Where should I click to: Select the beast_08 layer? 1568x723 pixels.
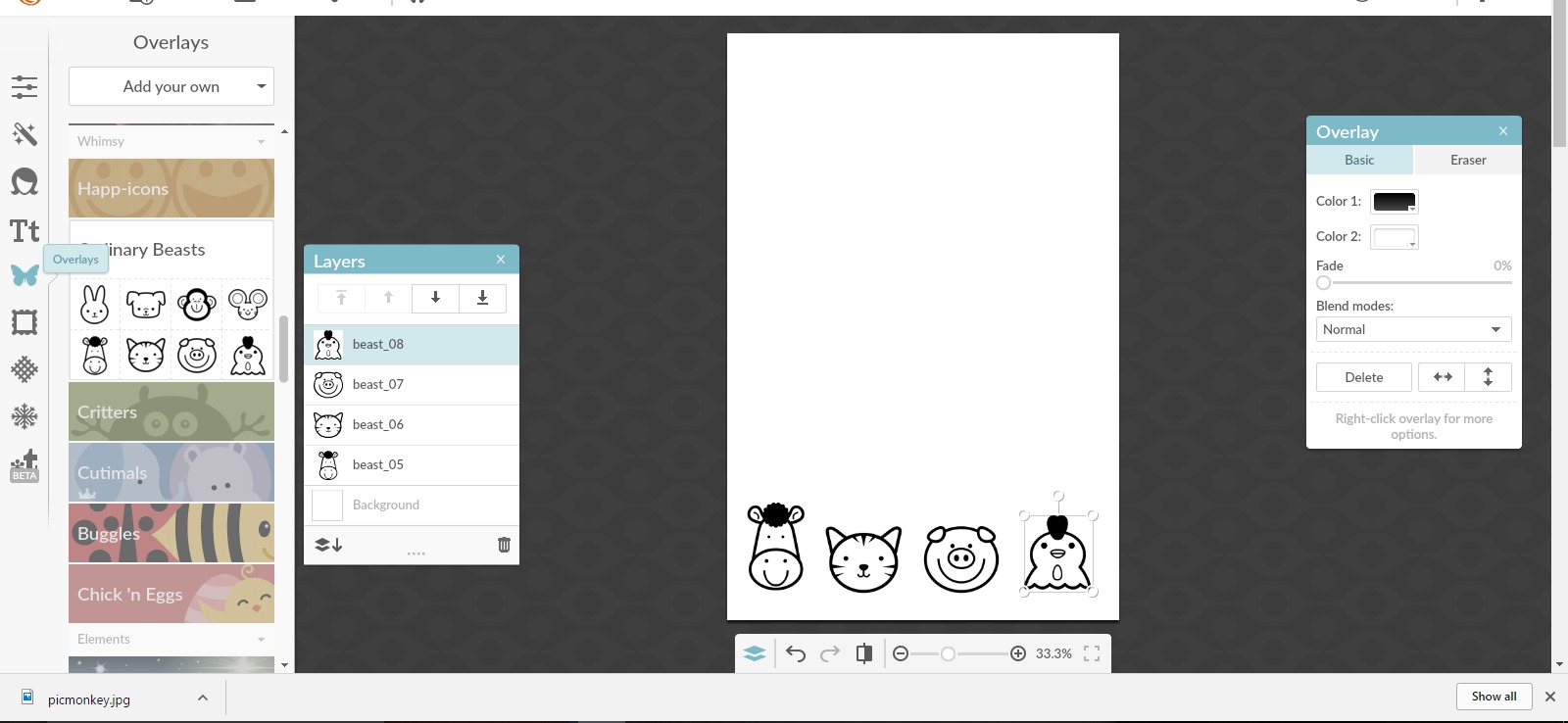pyautogui.click(x=412, y=345)
